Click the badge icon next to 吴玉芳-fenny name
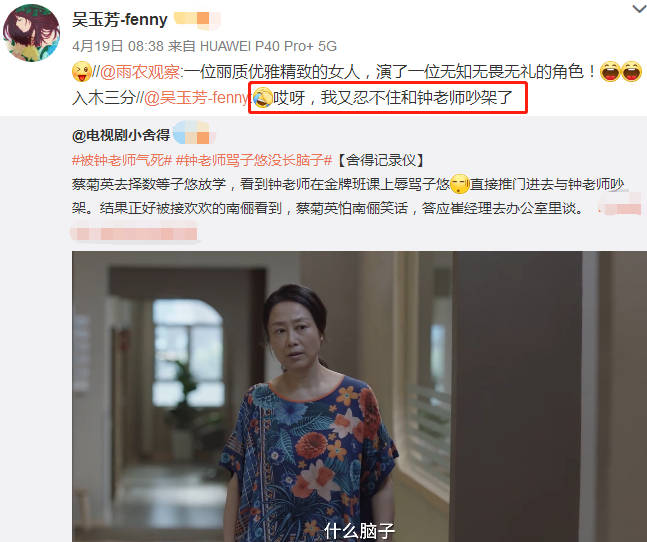 (x=196, y=20)
